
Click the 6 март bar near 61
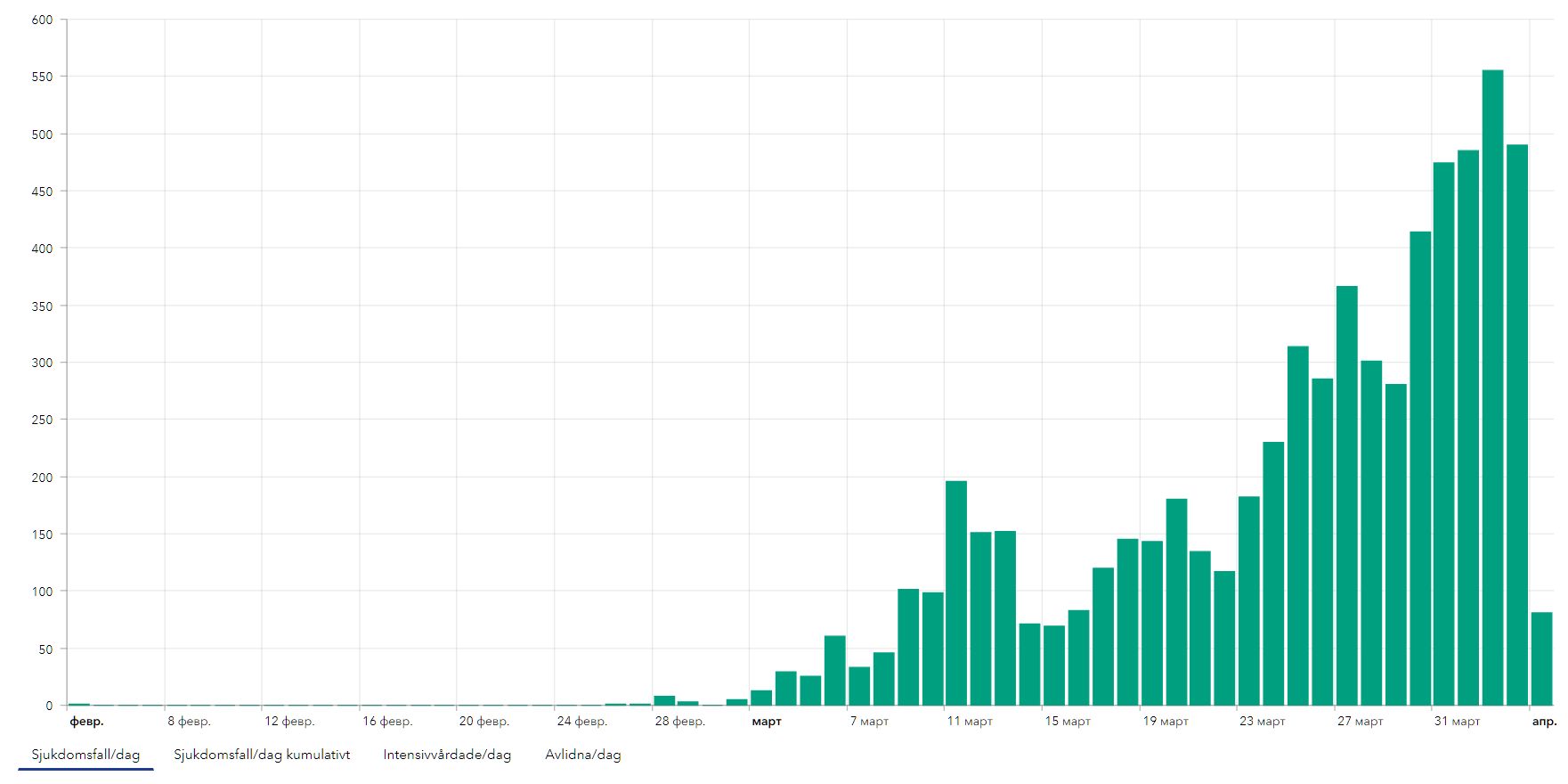[834, 671]
